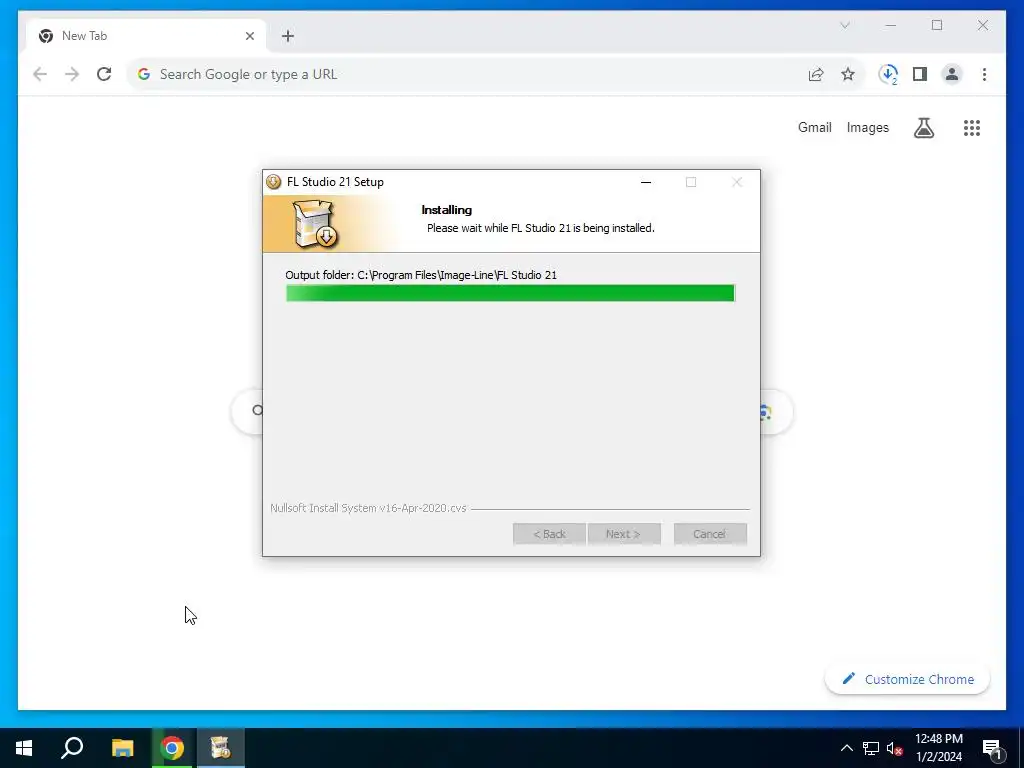Open the notification center icon
The height and width of the screenshot is (768, 1024).
[x=992, y=749]
